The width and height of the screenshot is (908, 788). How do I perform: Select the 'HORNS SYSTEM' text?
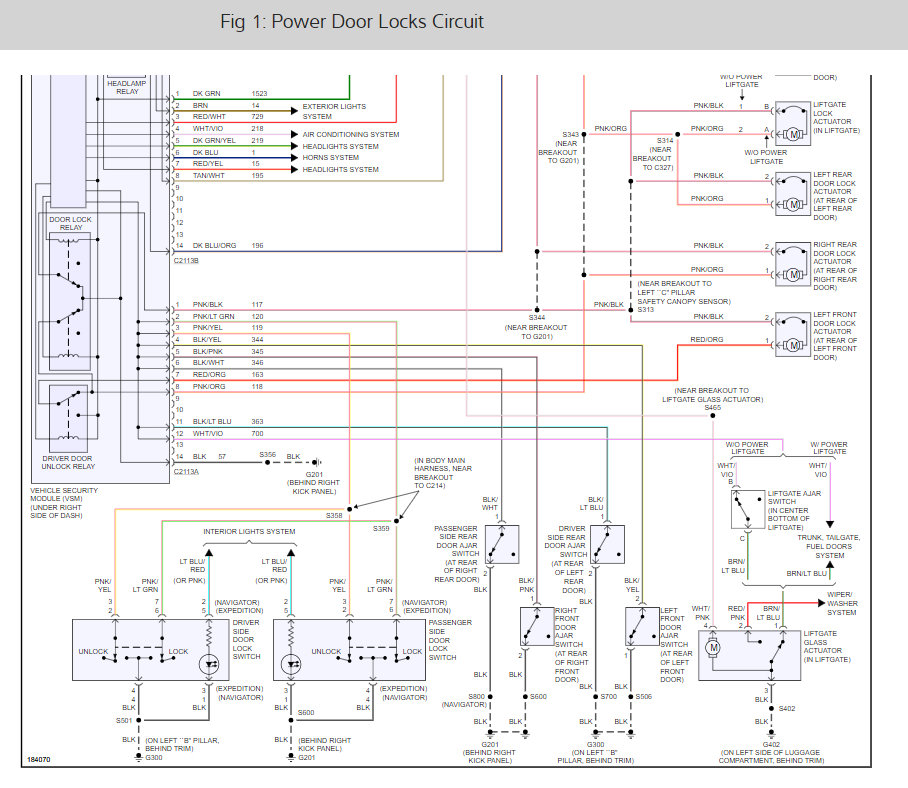(331, 157)
